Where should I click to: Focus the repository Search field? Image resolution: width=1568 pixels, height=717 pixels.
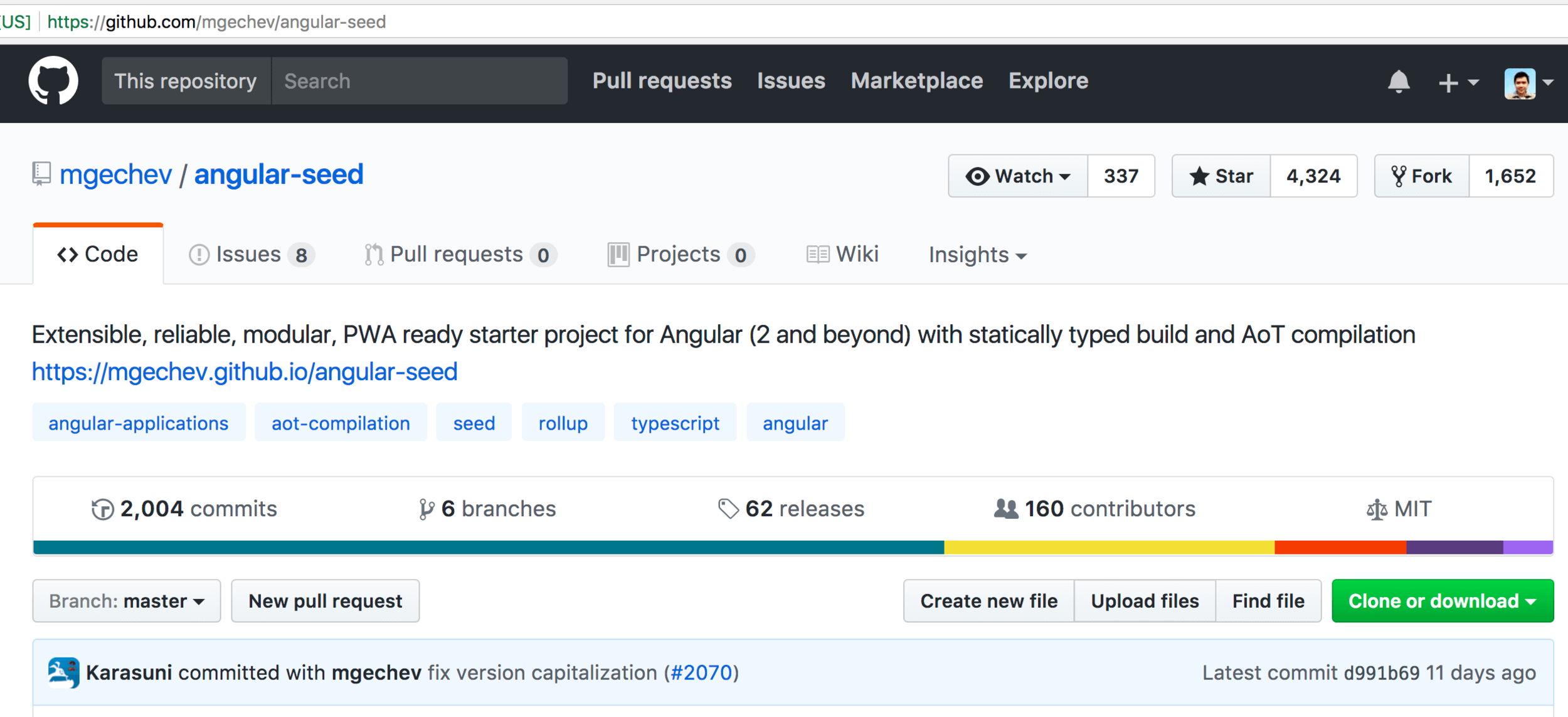point(419,81)
